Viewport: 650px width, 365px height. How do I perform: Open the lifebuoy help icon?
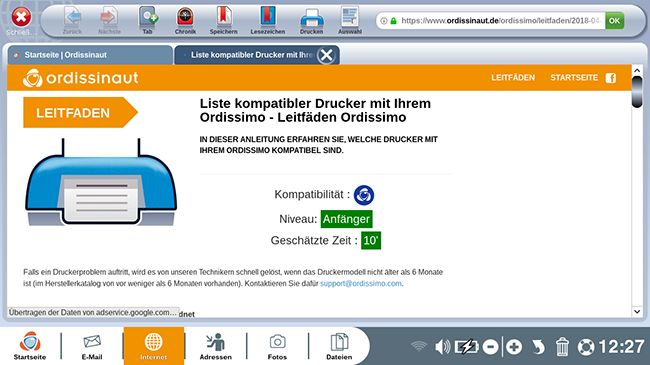pos(586,347)
